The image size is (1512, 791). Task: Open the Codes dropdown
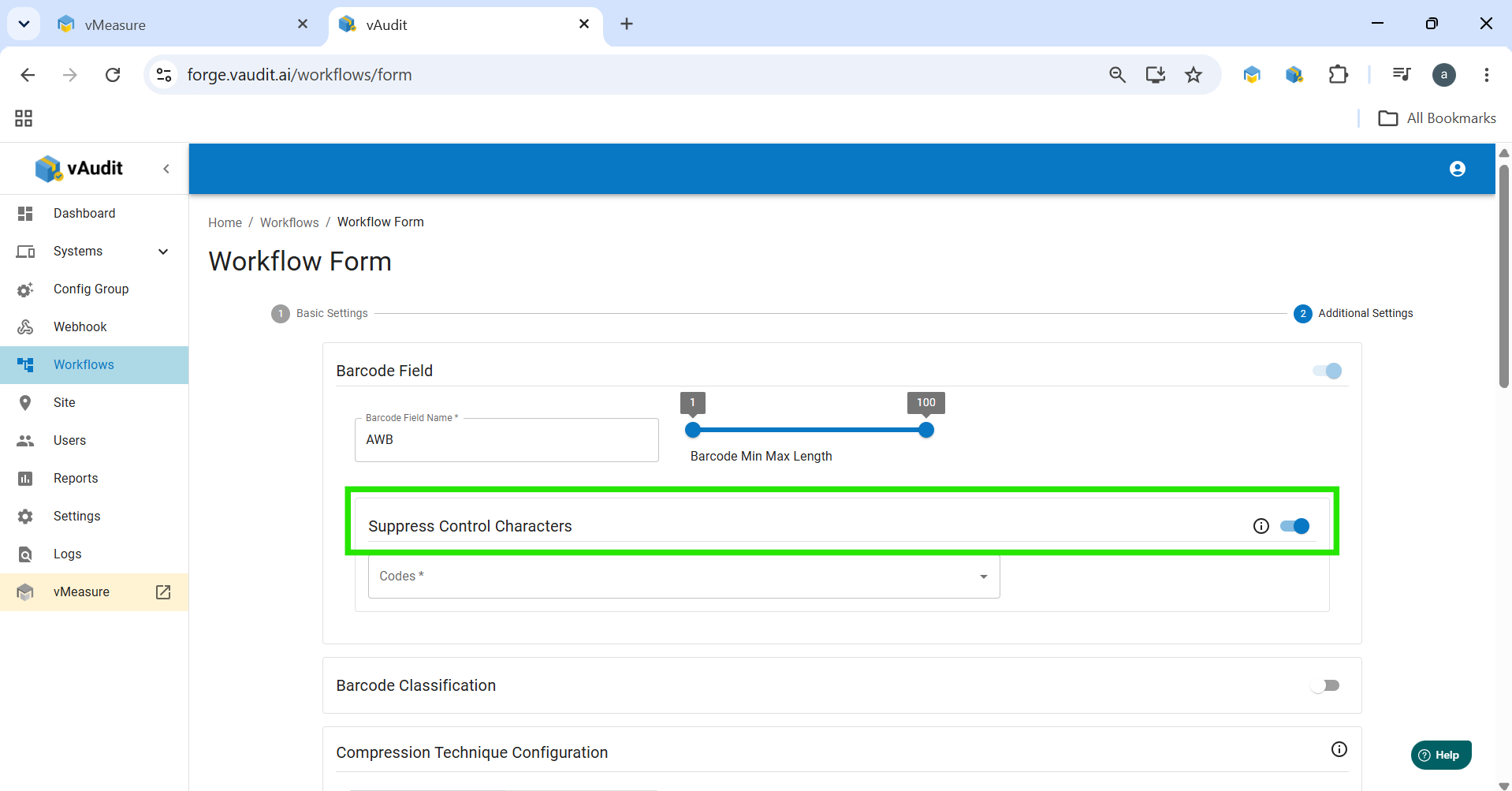tap(684, 576)
